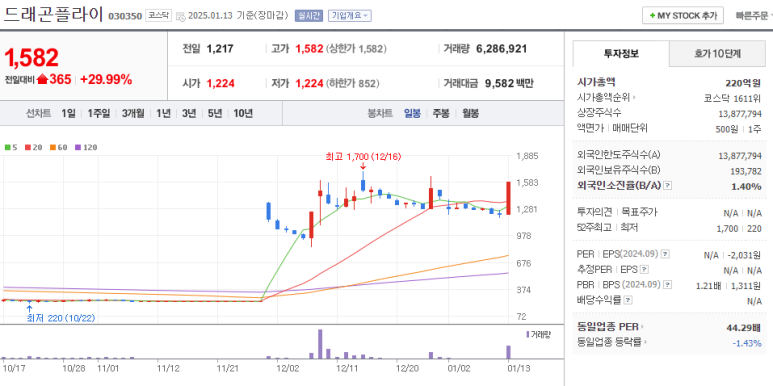Click the red 20-day moving average legend

34,147
